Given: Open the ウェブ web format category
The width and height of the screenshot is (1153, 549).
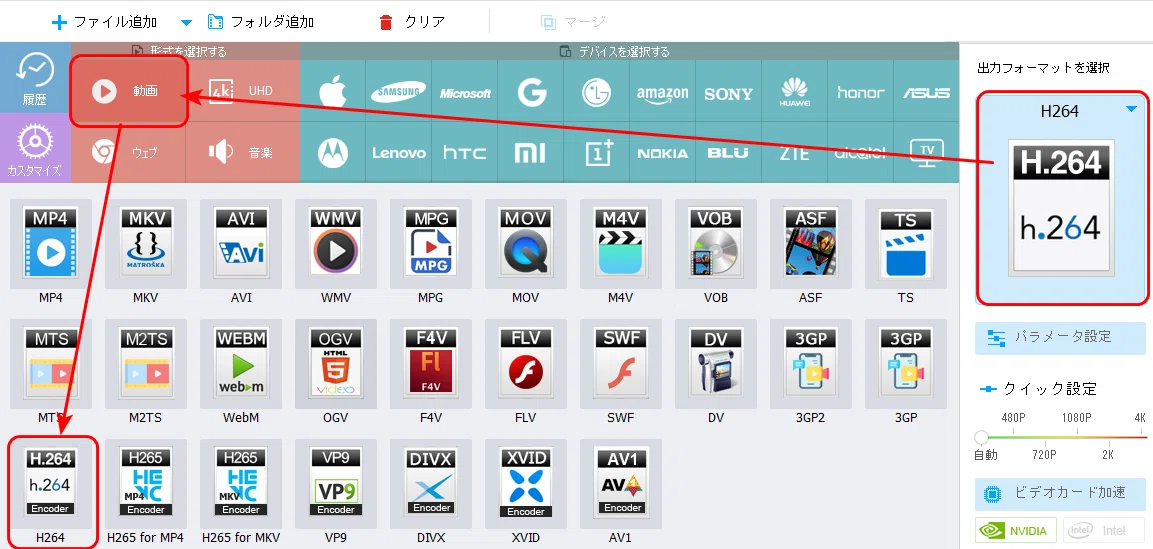Looking at the screenshot, I should (x=128, y=152).
